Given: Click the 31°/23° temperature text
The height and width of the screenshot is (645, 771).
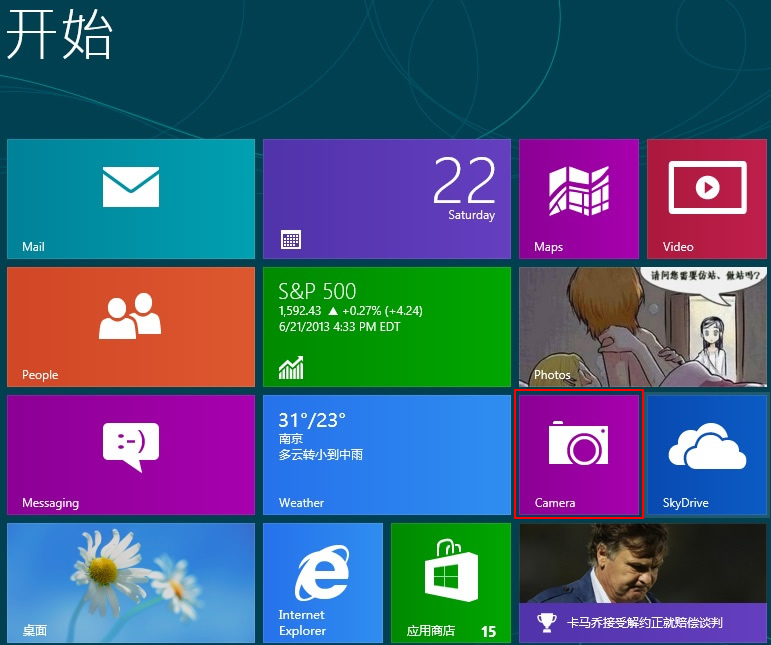Looking at the screenshot, I should click(312, 420).
